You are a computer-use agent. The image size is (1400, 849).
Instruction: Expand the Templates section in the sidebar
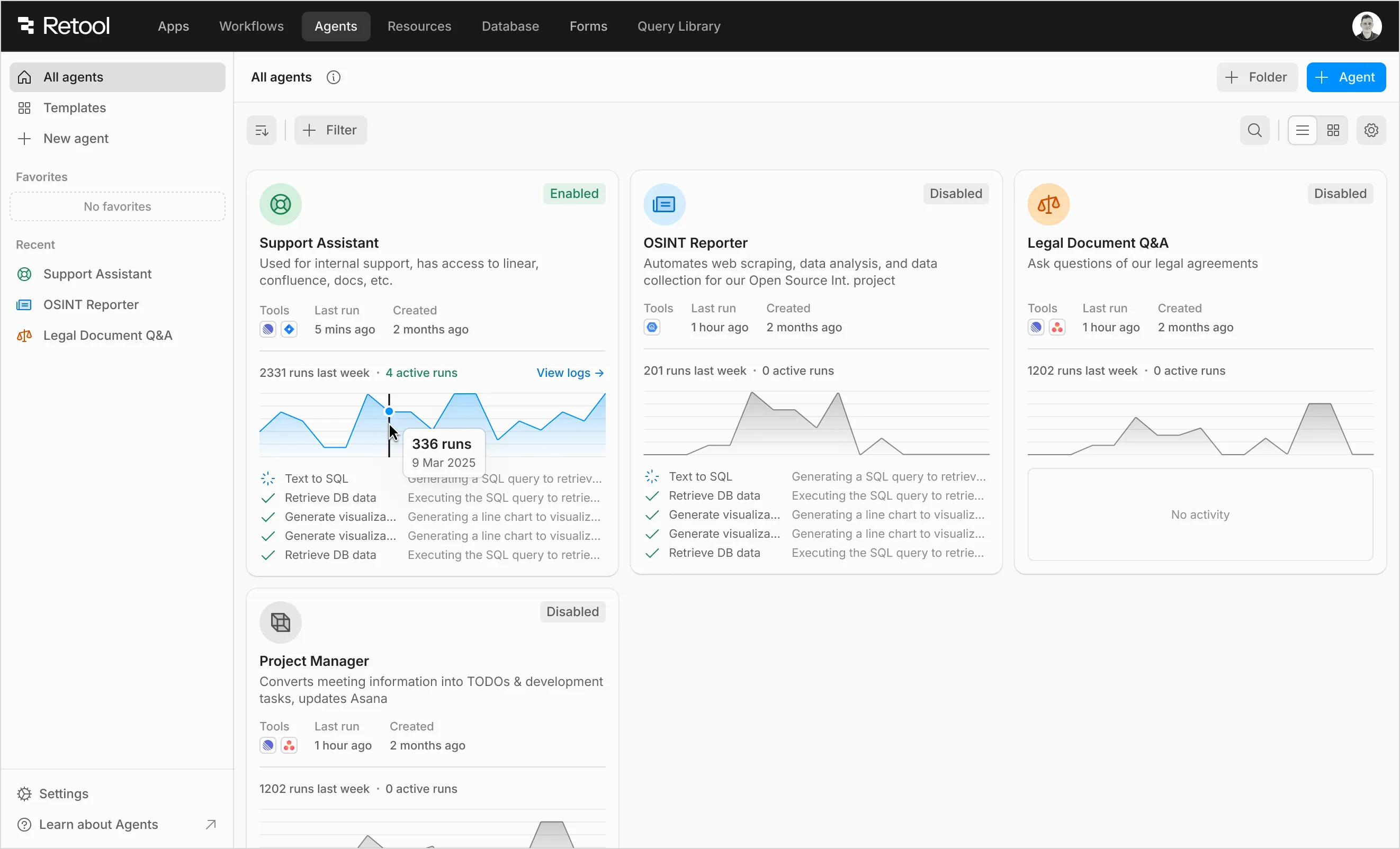(x=75, y=107)
